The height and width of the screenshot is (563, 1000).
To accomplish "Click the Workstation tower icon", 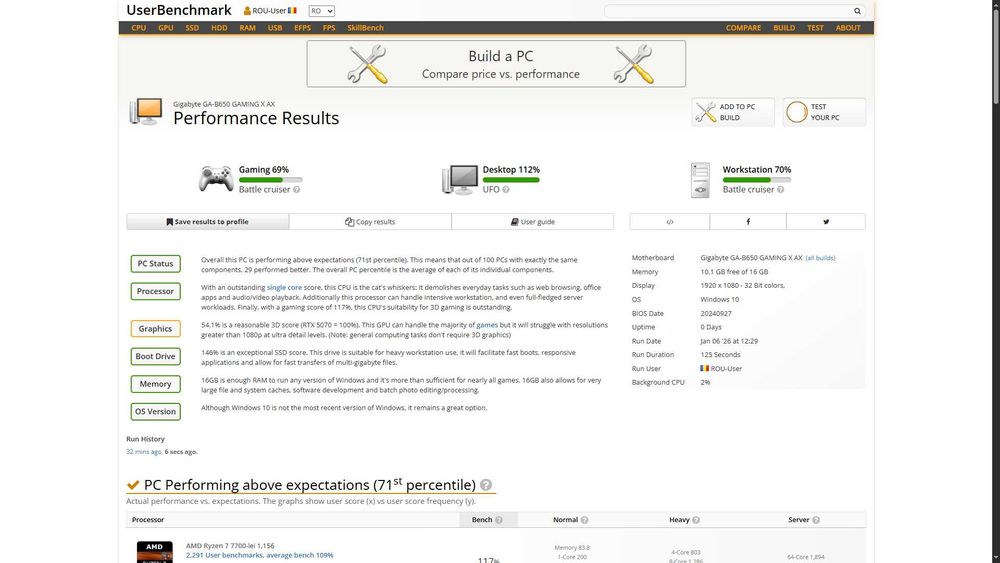I will pos(700,180).
